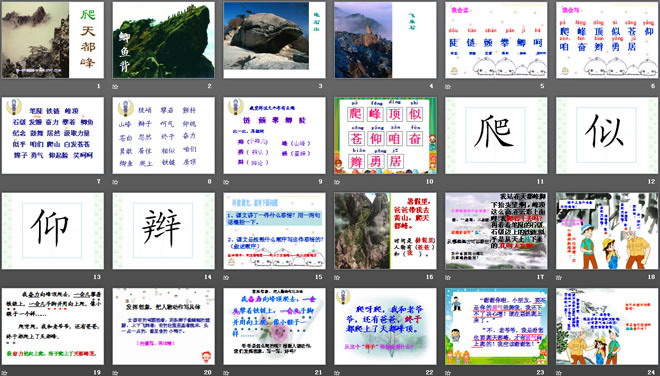
Task: Click the animation star icon under slide 17
Action: pos(448,277)
